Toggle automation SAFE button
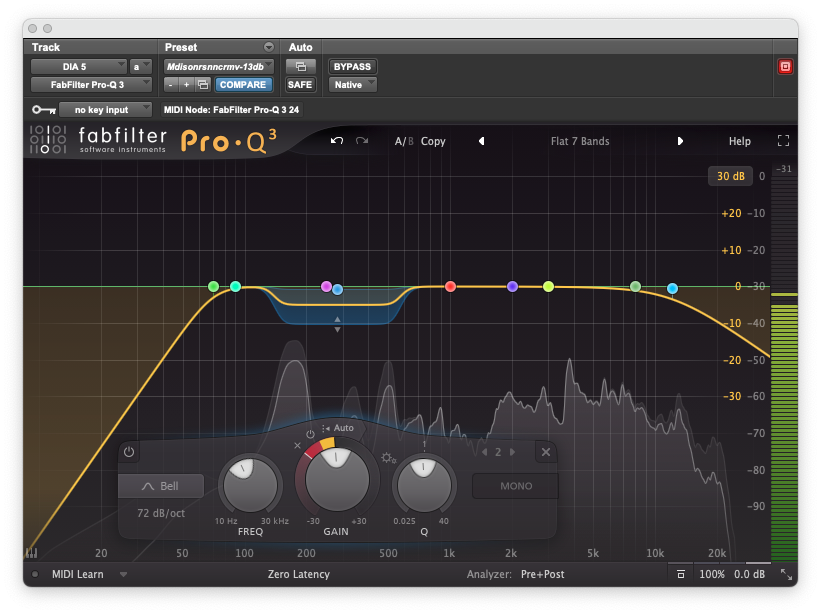821x614 pixels. 300,84
